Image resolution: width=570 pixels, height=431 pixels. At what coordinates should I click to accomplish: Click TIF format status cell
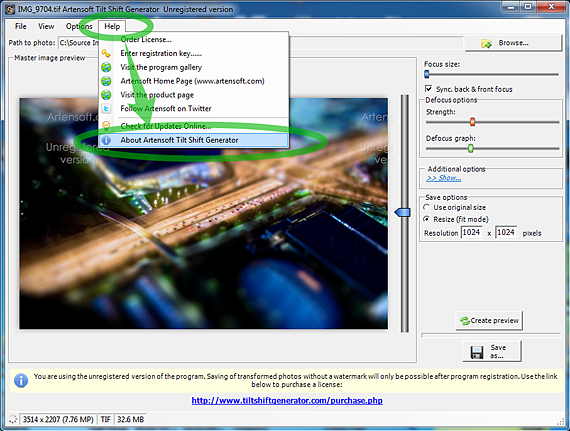[x=105, y=419]
